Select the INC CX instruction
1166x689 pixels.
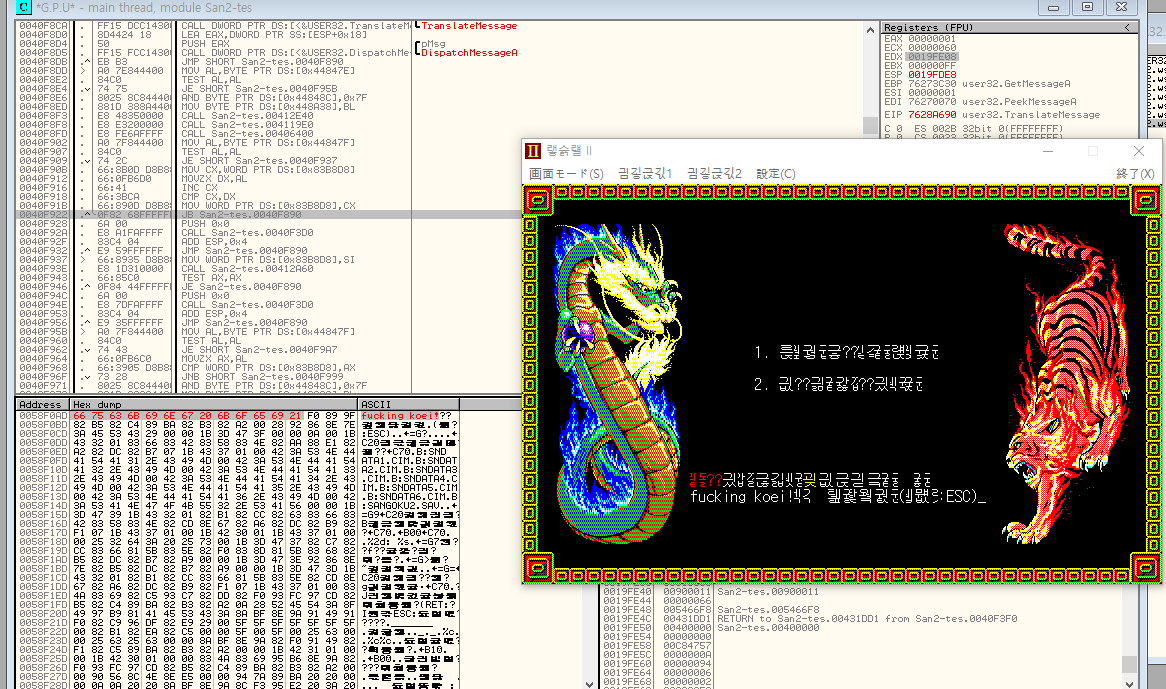pyautogui.click(x=199, y=188)
